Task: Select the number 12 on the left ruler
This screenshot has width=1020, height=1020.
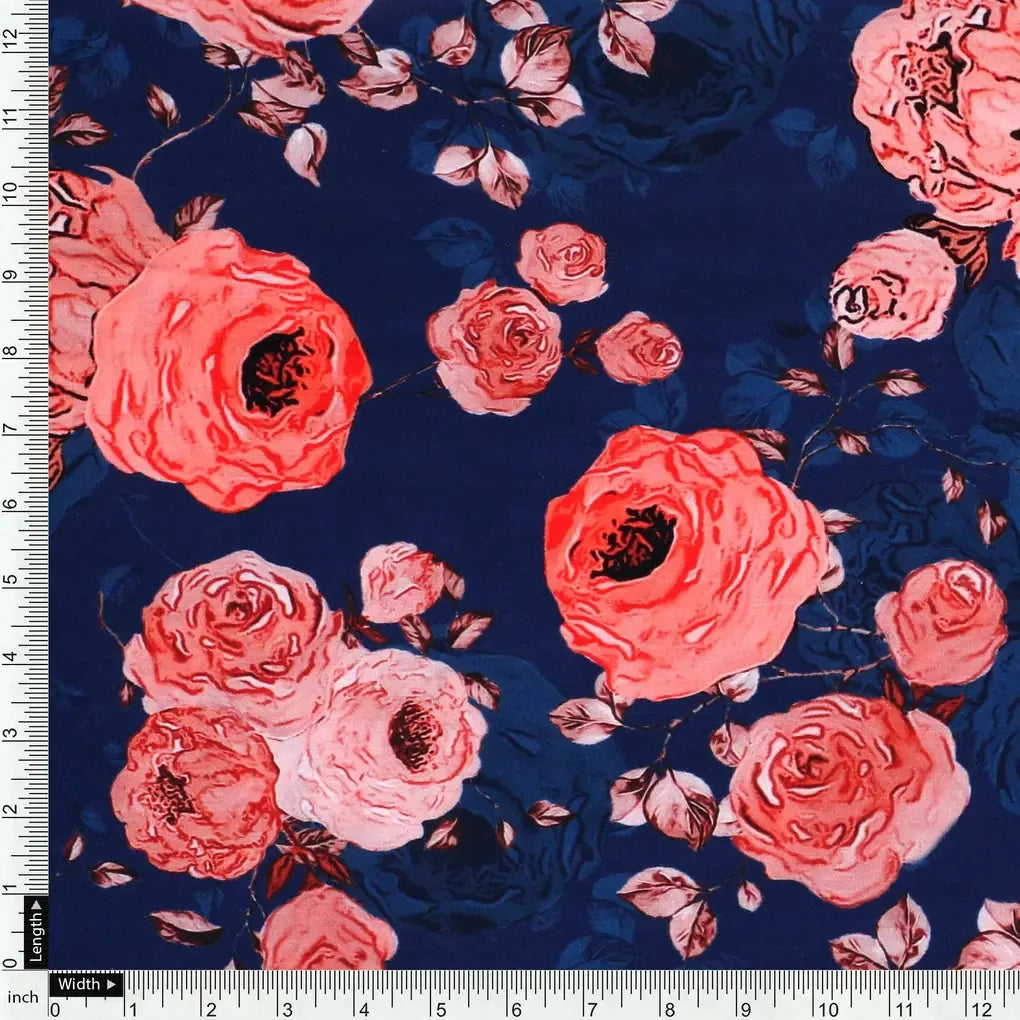Action: pyautogui.click(x=12, y=37)
